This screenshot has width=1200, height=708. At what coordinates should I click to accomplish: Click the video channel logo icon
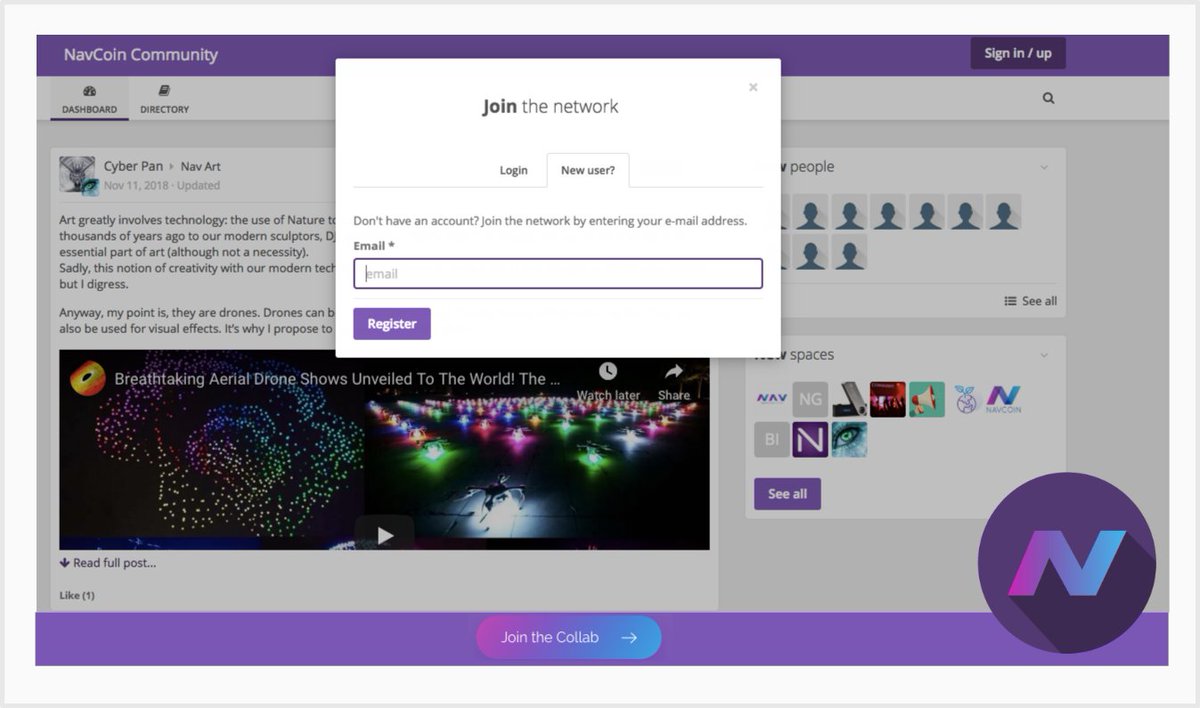point(88,379)
